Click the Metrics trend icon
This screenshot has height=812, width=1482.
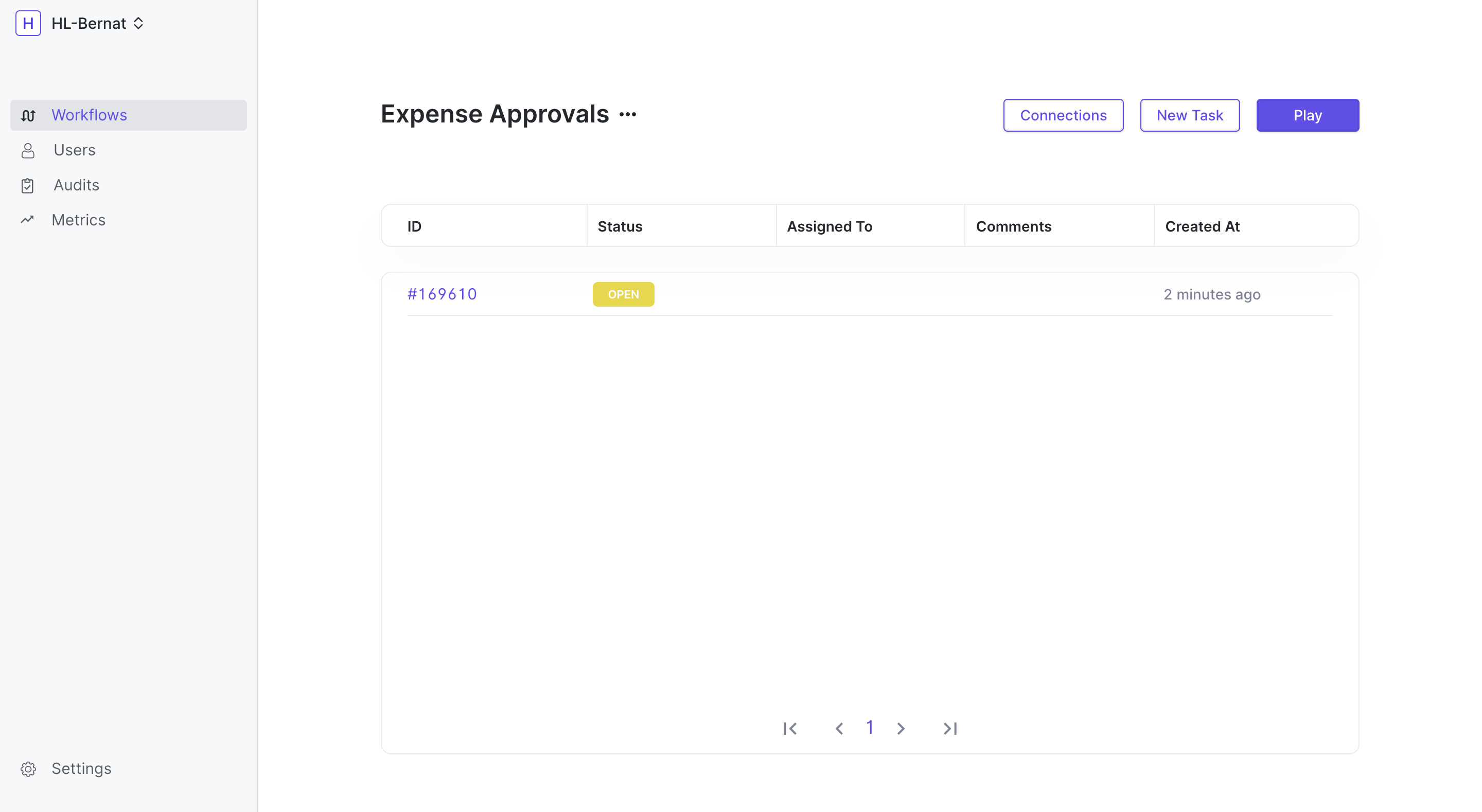click(x=28, y=220)
